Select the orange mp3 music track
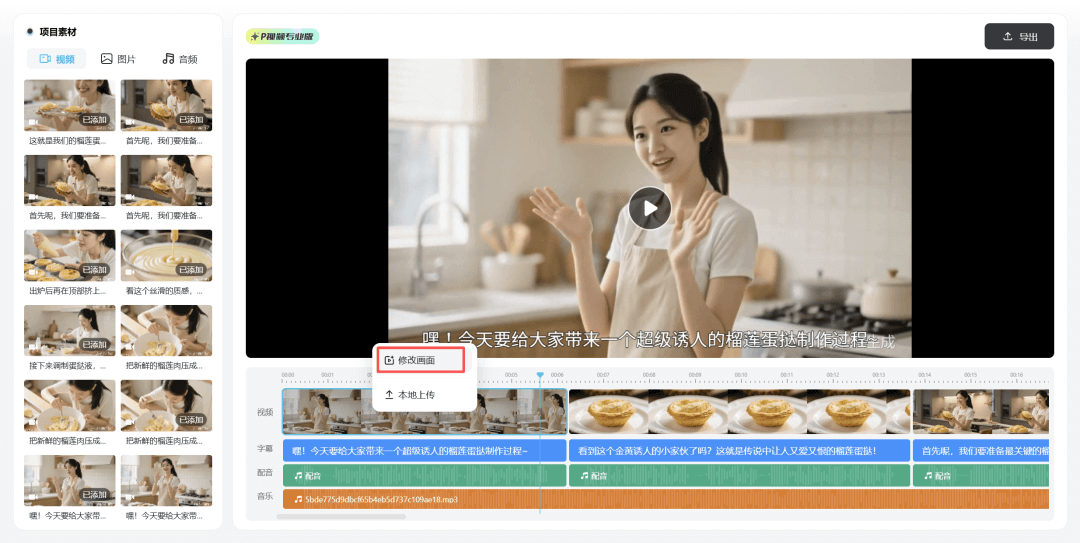1080x543 pixels. 665,498
